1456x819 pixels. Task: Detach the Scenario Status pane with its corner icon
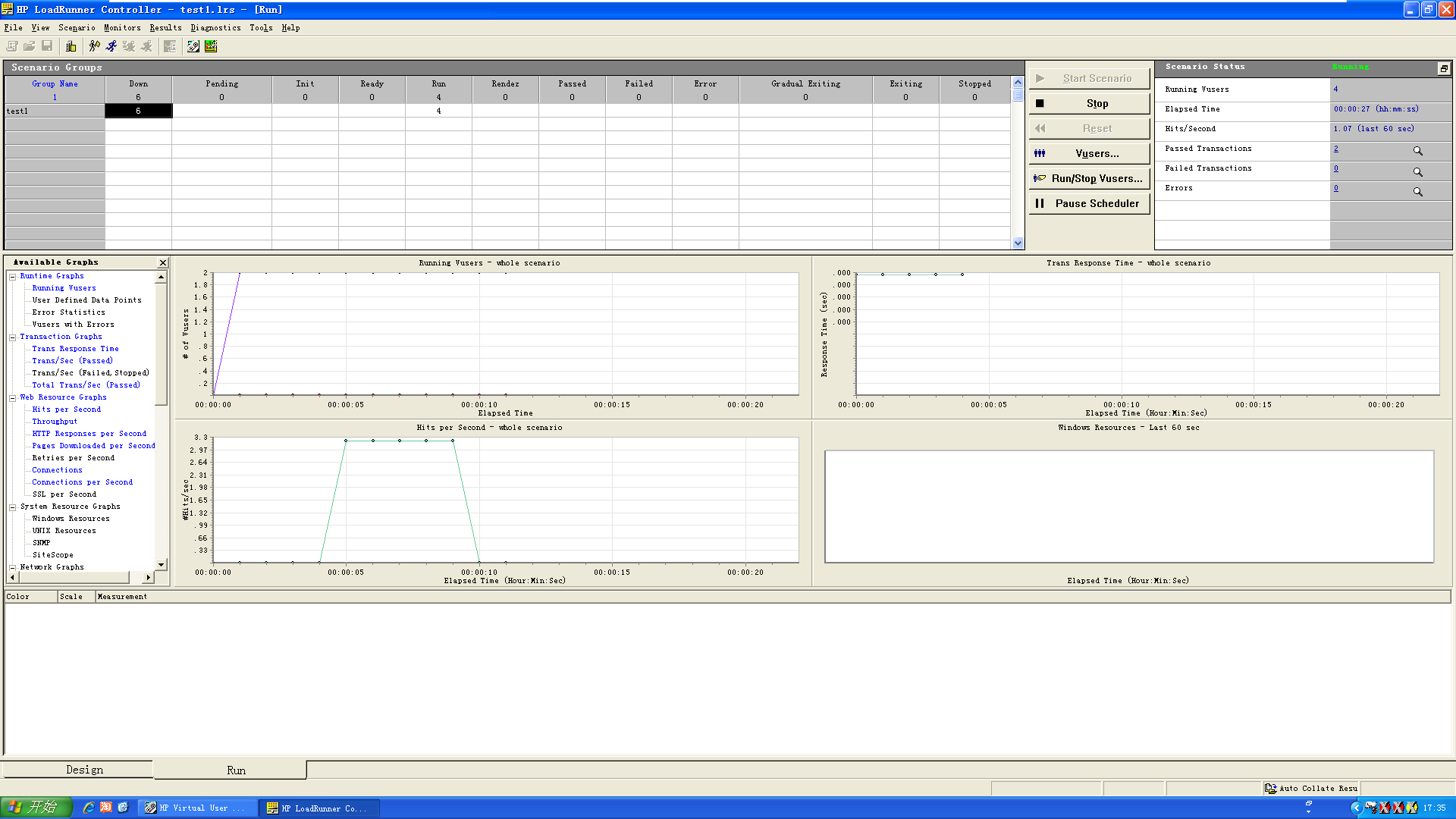[x=1444, y=68]
